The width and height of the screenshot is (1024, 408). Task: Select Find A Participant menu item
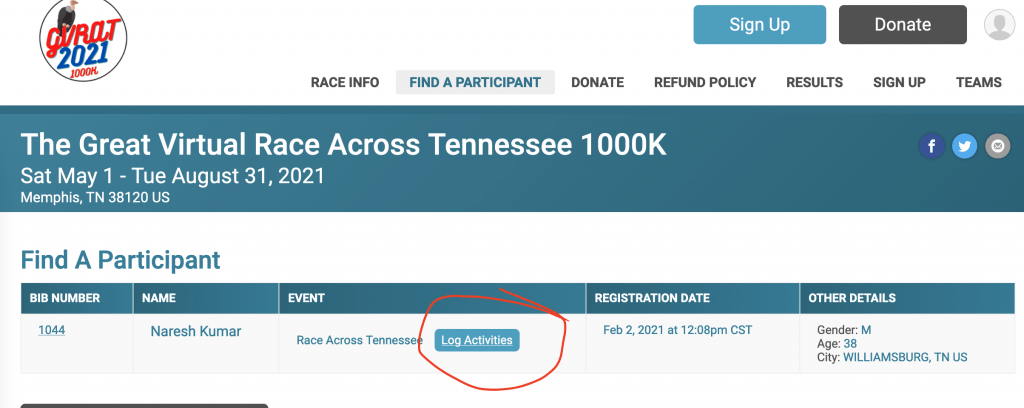point(475,82)
